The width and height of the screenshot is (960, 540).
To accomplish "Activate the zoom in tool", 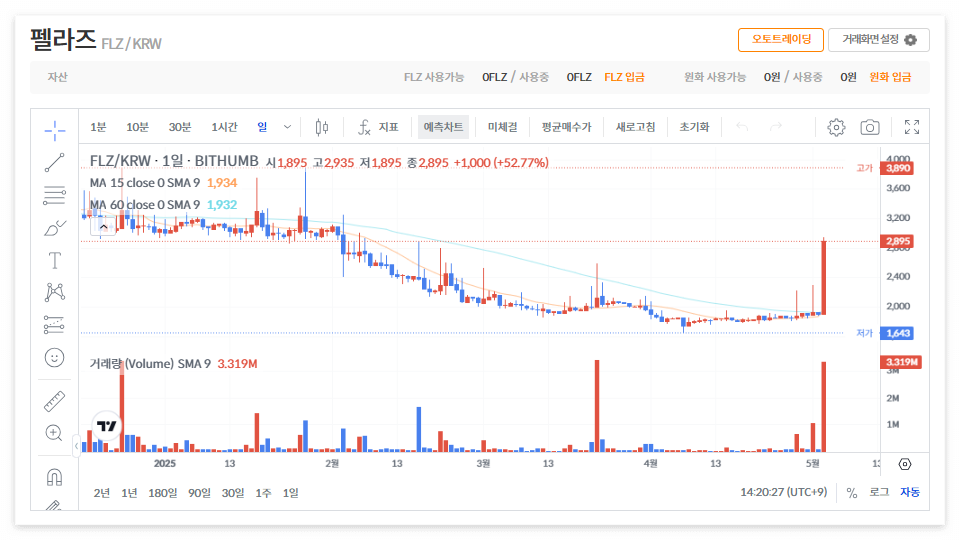I will [54, 433].
